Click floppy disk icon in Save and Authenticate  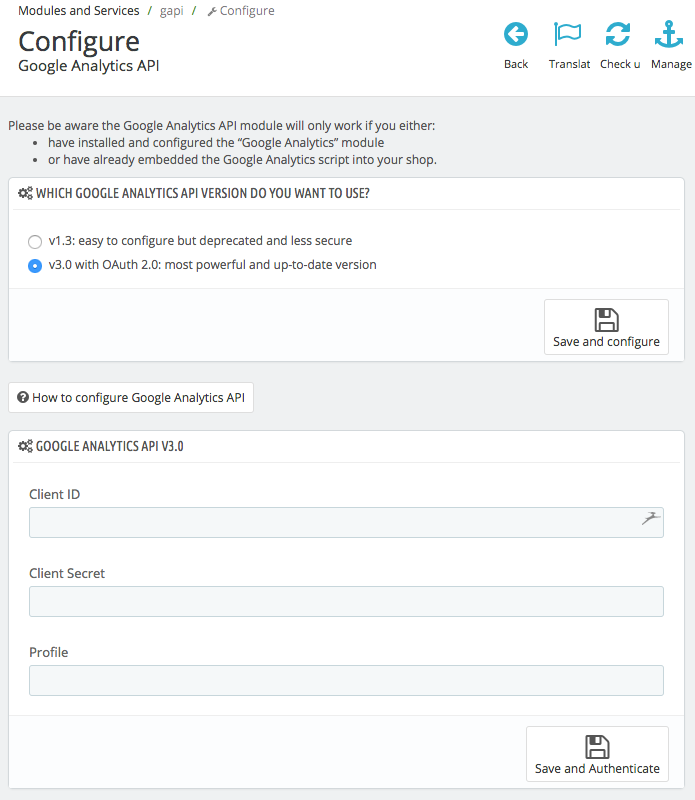click(x=597, y=747)
